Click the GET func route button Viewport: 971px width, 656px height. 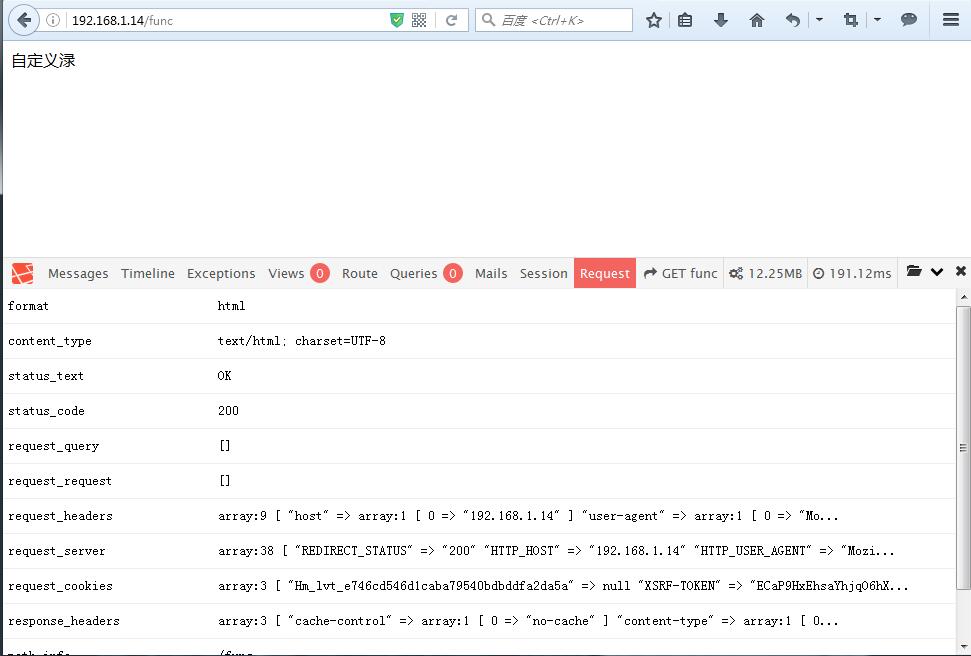pyautogui.click(x=680, y=272)
